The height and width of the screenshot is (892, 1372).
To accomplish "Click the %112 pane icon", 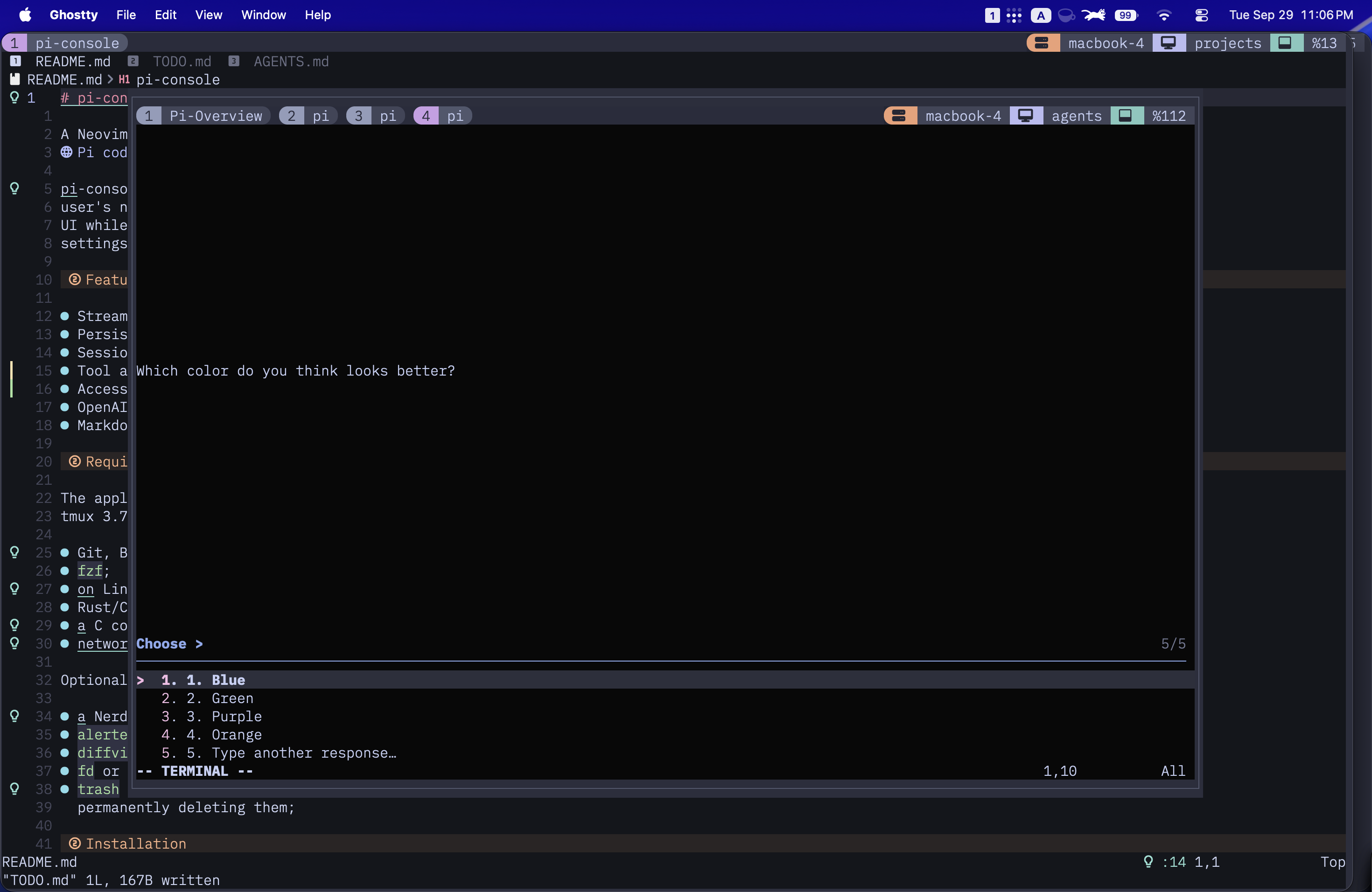I will [1126, 116].
